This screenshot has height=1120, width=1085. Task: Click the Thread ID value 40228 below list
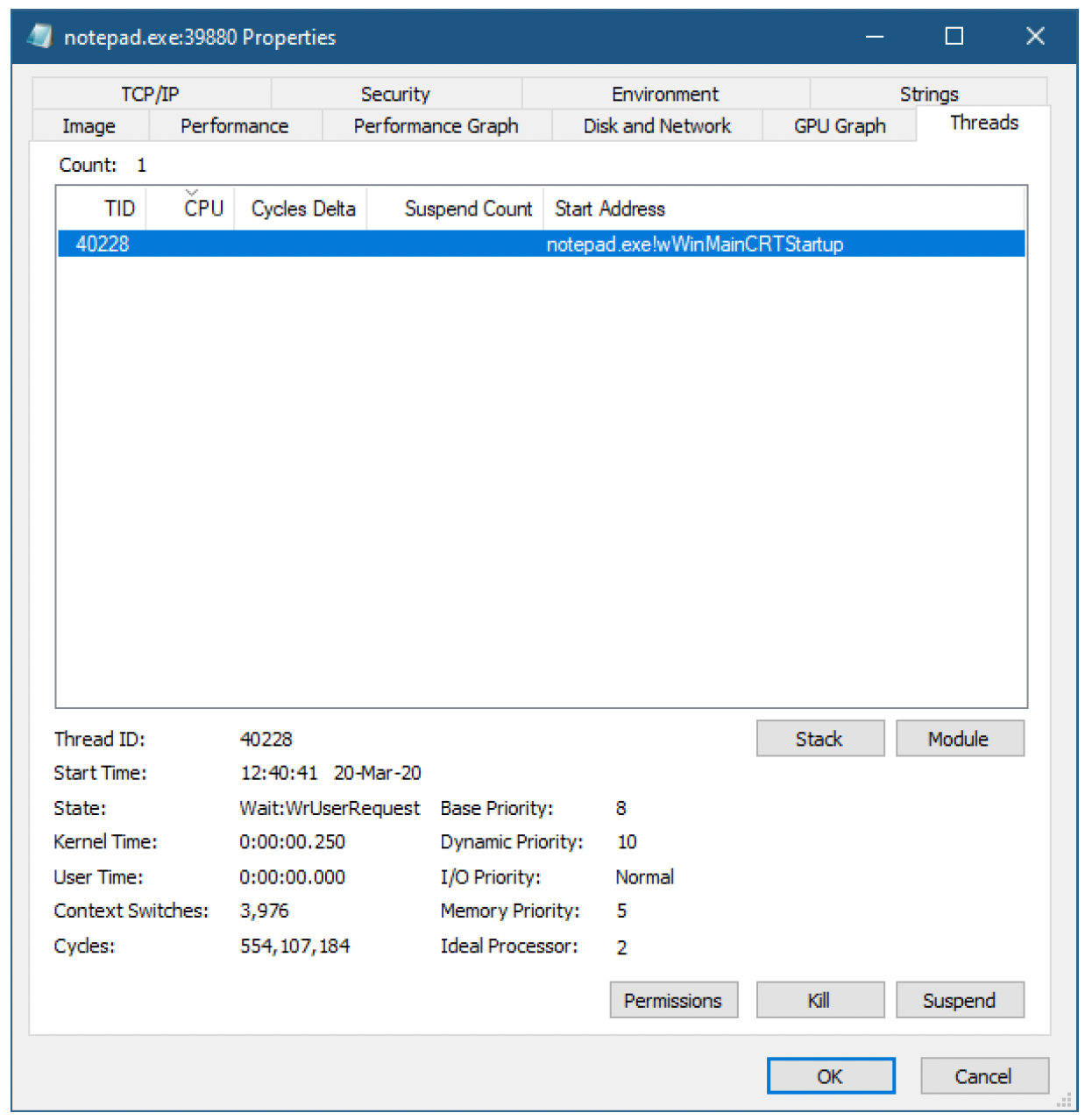click(x=266, y=739)
